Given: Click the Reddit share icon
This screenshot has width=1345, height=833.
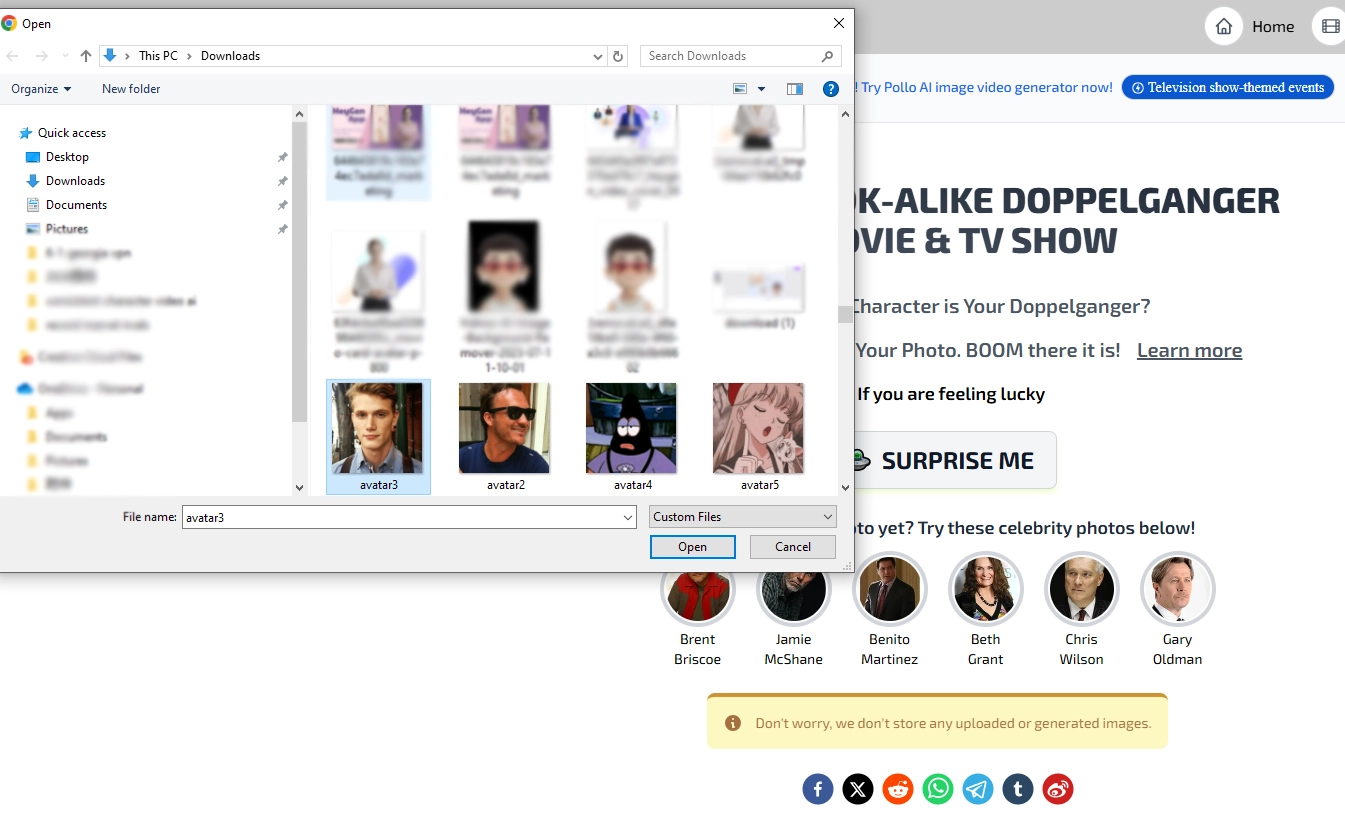Looking at the screenshot, I should [x=898, y=789].
